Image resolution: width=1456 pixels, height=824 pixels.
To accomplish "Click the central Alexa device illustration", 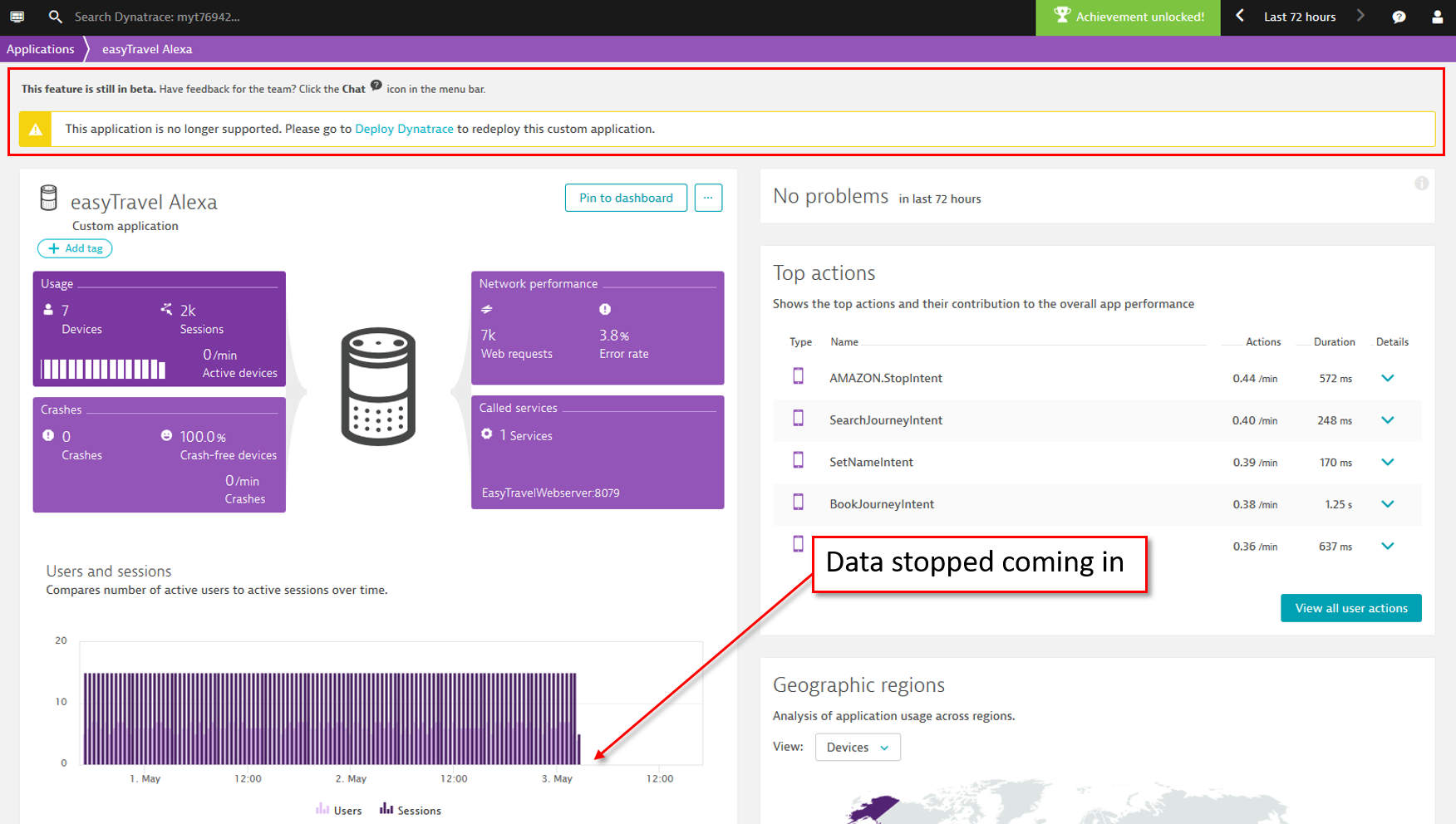I will coord(378,386).
